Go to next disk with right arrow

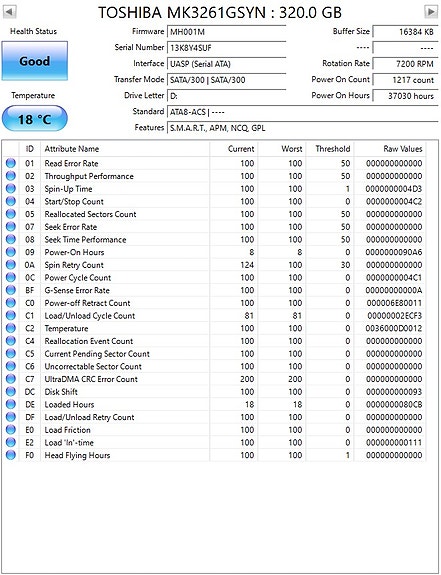pos(431,12)
